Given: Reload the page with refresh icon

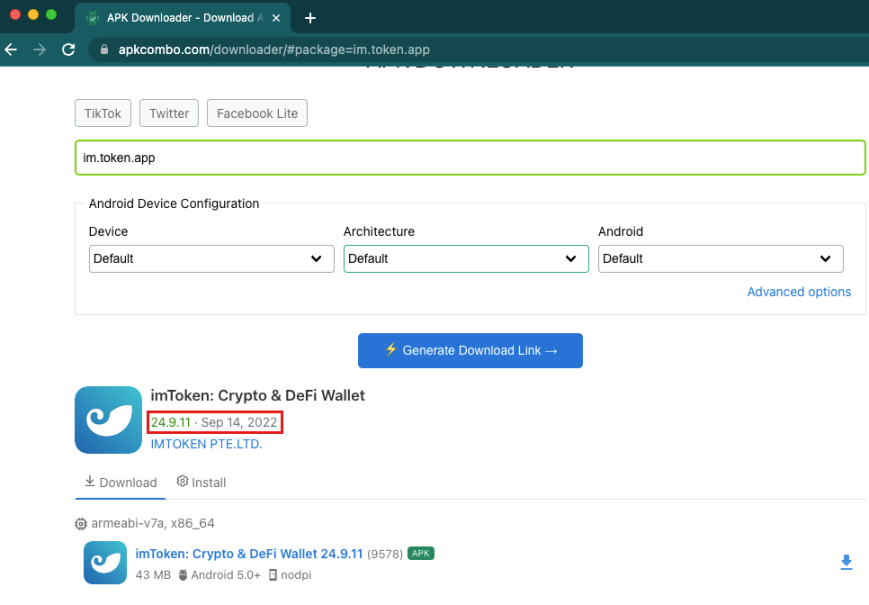Looking at the screenshot, I should 68,49.
